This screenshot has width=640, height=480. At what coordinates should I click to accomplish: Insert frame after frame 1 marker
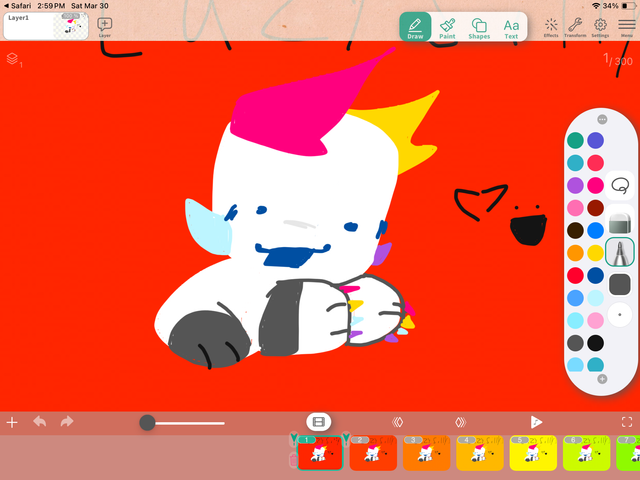tap(346, 439)
